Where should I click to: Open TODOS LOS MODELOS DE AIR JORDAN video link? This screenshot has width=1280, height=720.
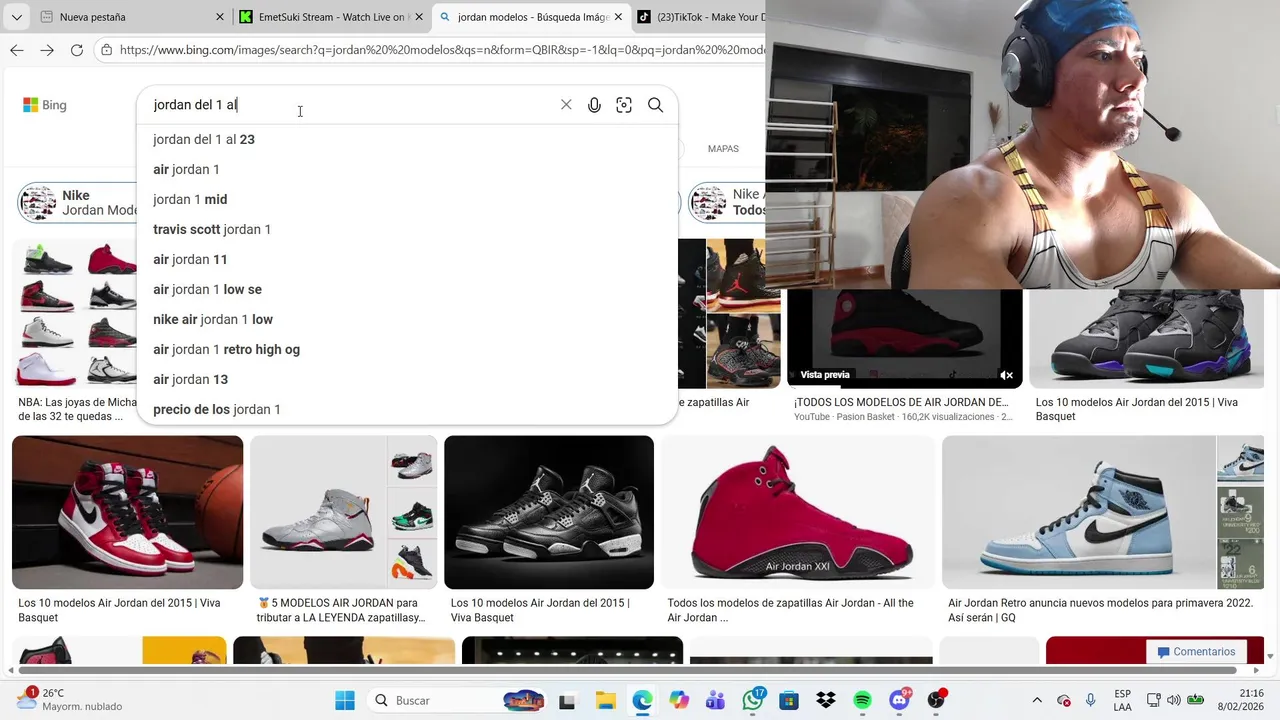(901, 402)
